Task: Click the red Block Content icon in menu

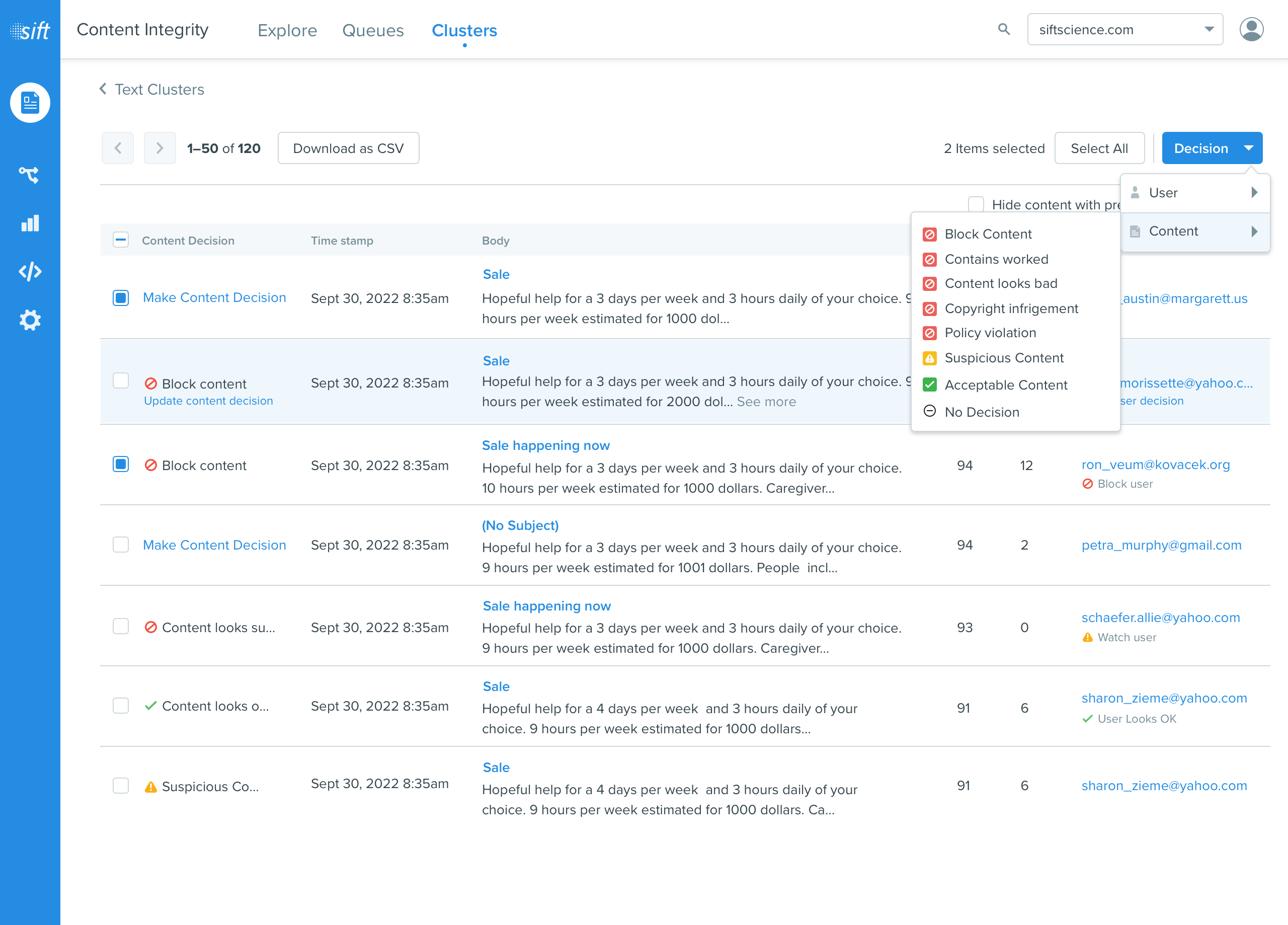Action: 929,234
